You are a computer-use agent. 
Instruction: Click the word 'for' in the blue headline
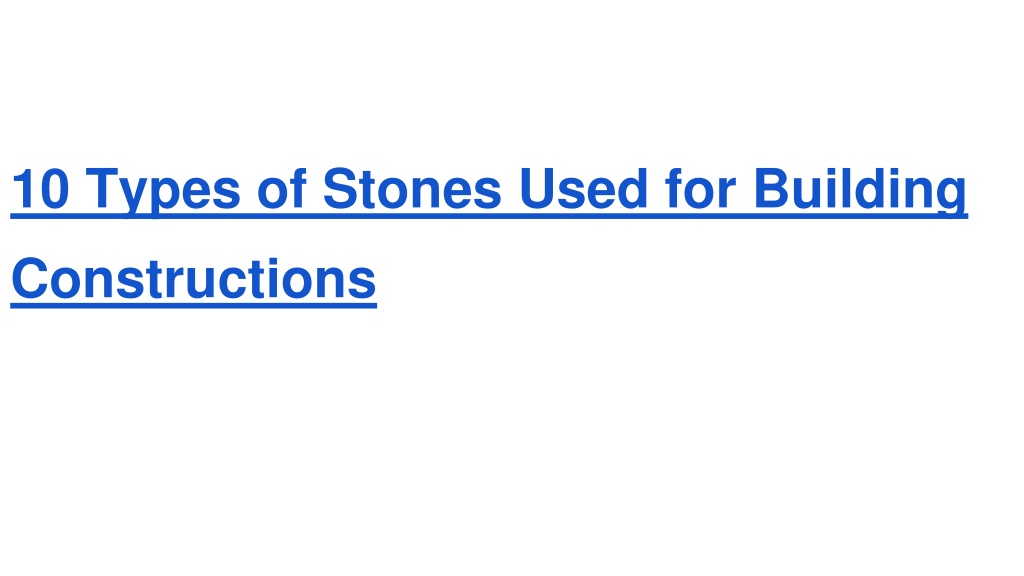click(x=700, y=189)
